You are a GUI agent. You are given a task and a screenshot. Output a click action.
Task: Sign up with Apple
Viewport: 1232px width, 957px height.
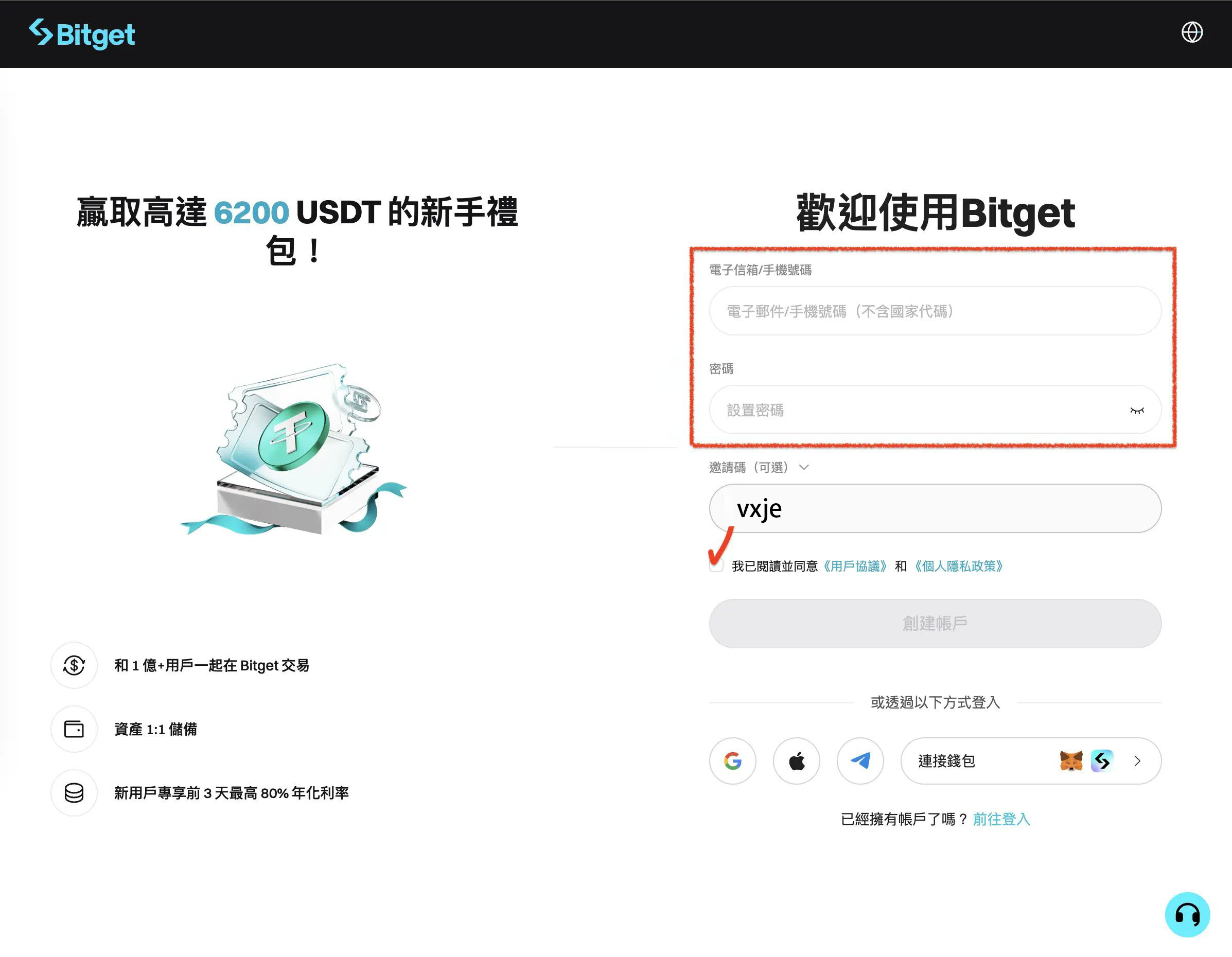797,761
